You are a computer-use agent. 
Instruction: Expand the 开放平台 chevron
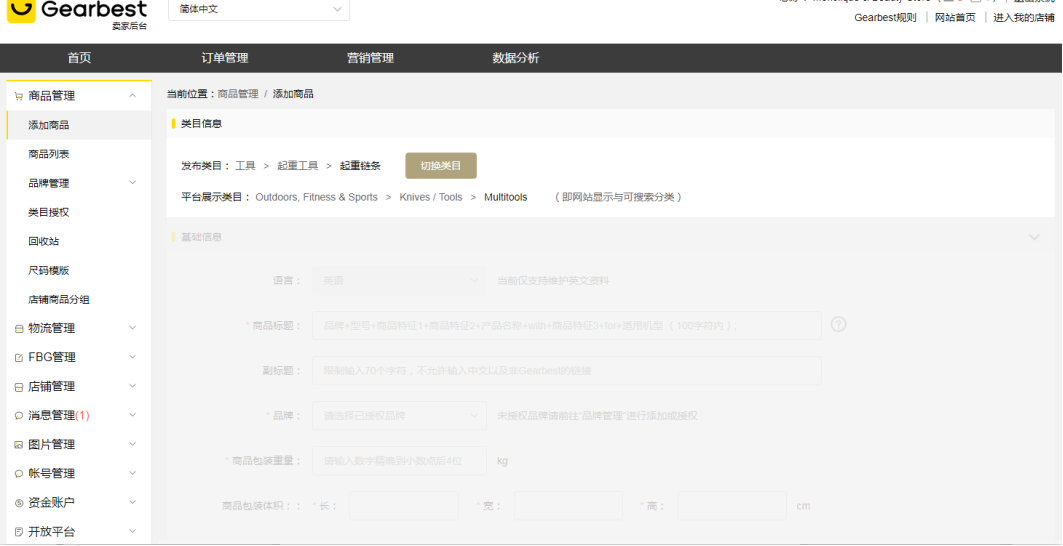[132, 531]
